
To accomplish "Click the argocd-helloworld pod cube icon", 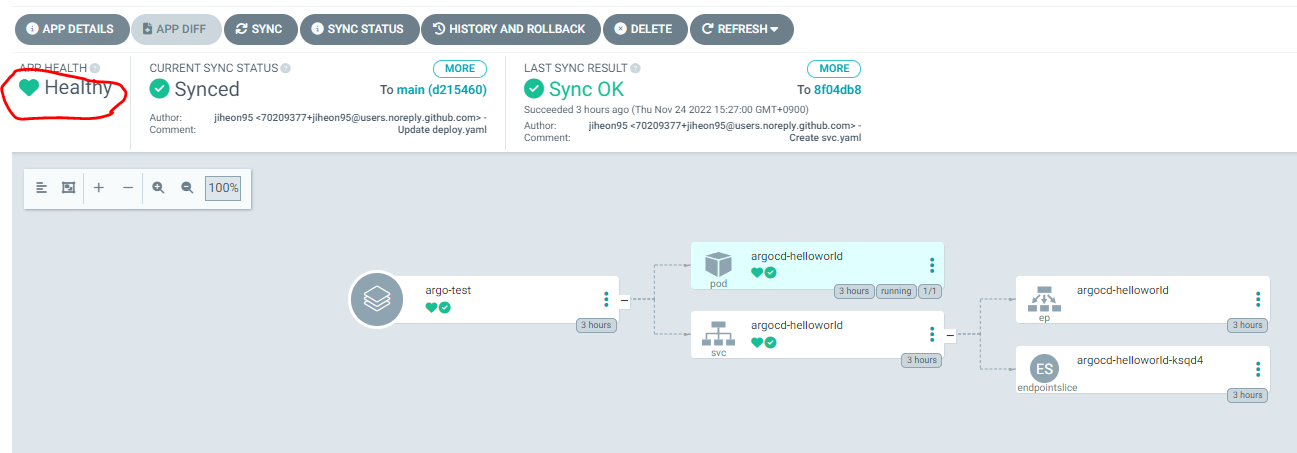I will (718, 264).
